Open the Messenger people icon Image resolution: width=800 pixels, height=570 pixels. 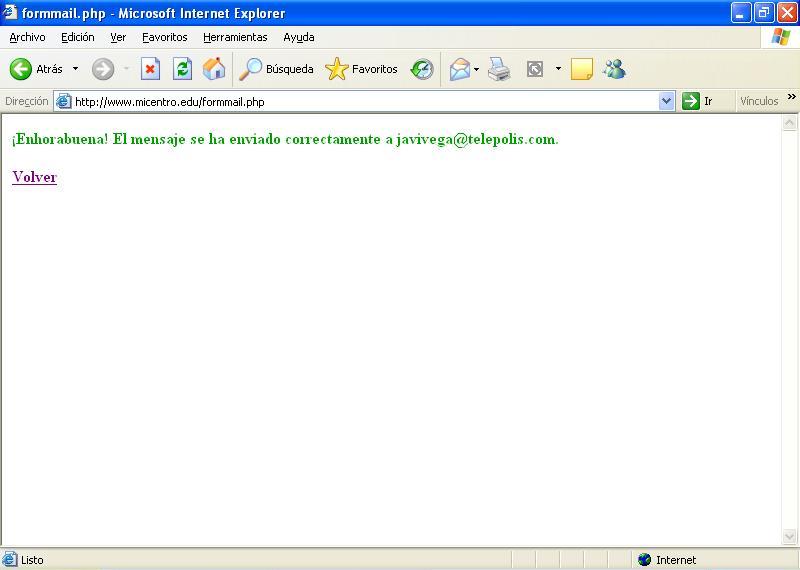614,69
